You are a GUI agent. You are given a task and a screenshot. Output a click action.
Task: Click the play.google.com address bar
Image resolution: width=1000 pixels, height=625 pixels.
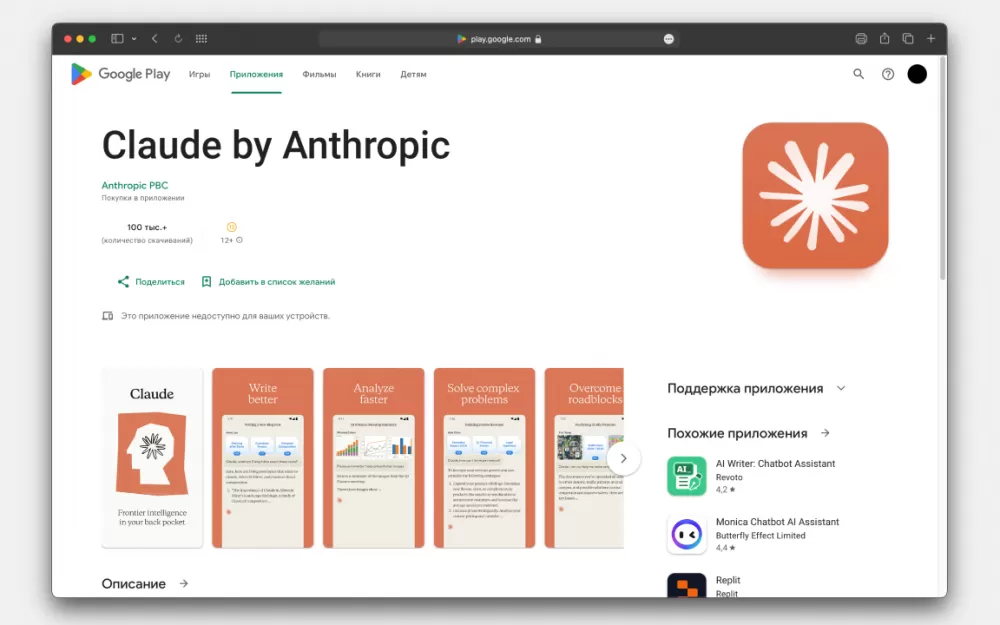(x=499, y=39)
